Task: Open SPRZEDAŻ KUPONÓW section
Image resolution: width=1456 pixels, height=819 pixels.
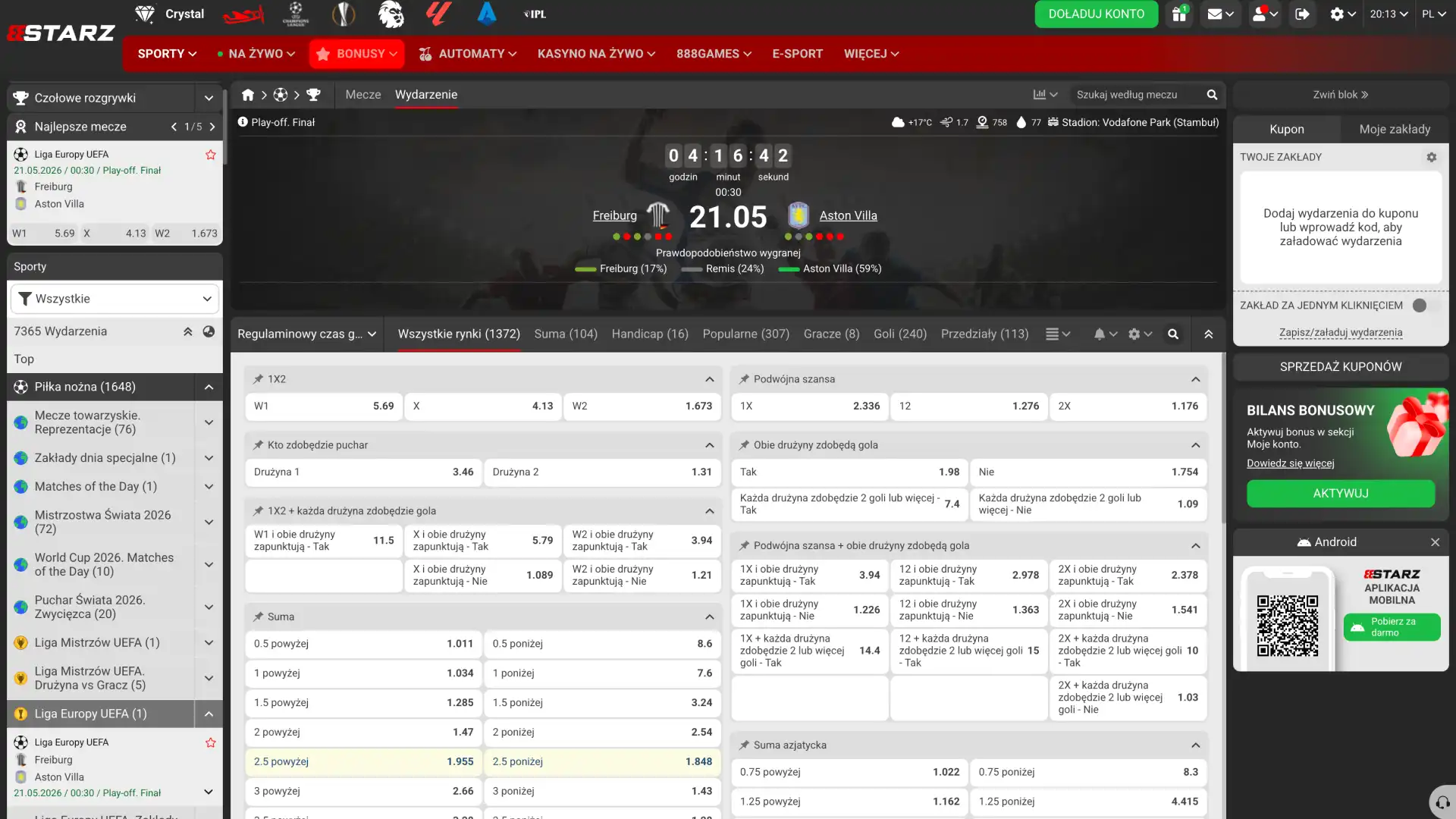Action: click(1341, 367)
